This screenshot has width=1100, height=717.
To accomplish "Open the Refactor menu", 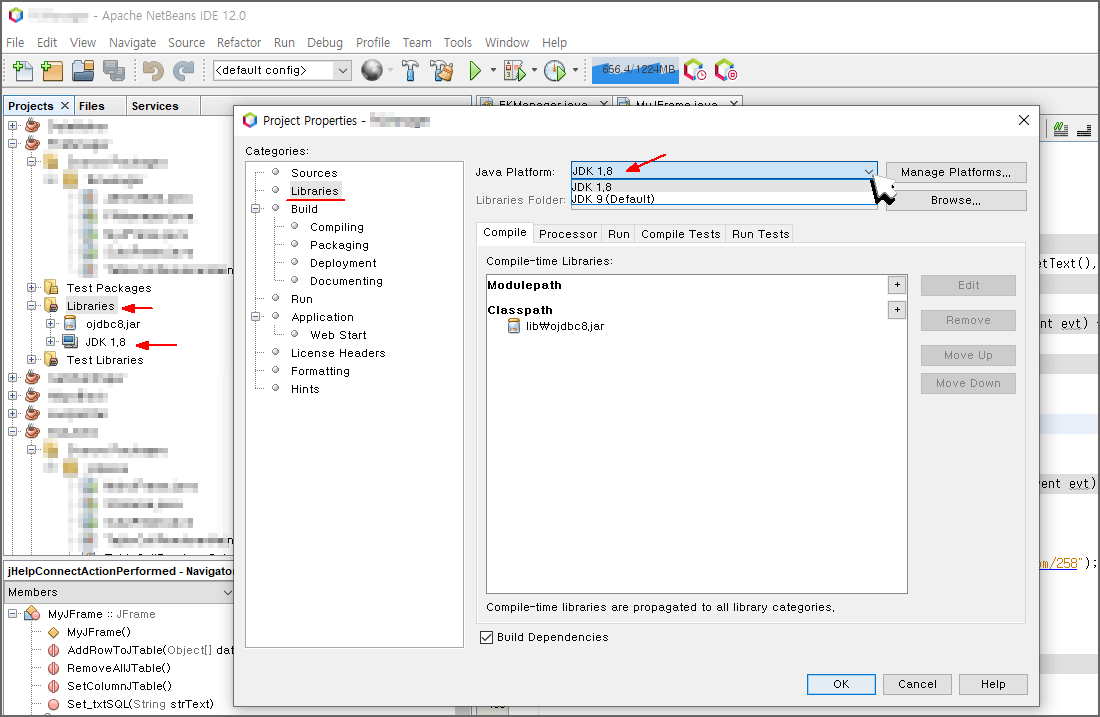I will pyautogui.click(x=239, y=42).
